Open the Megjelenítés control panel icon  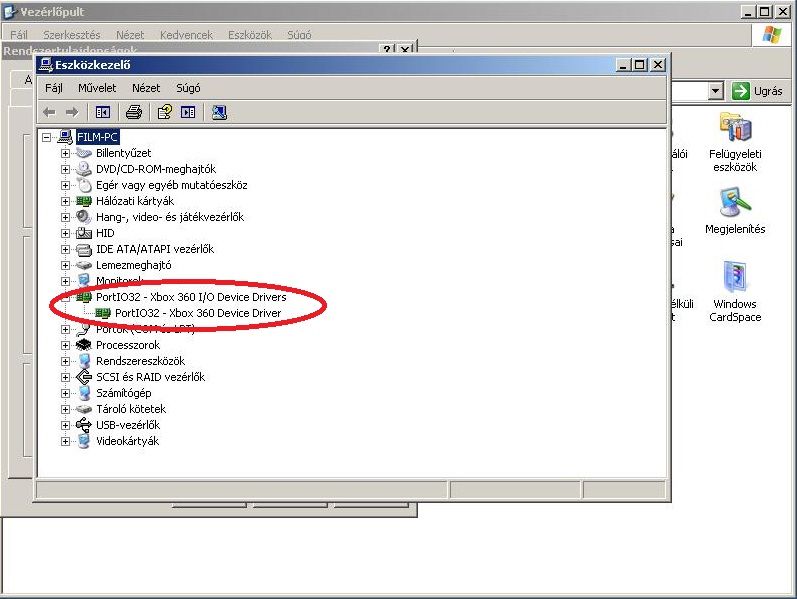click(x=735, y=210)
